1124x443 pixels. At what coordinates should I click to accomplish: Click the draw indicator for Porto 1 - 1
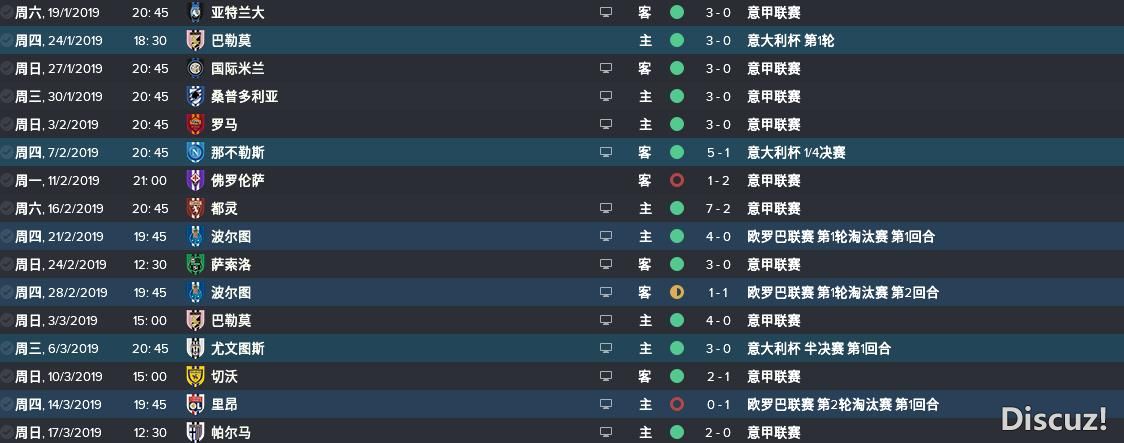(677, 292)
